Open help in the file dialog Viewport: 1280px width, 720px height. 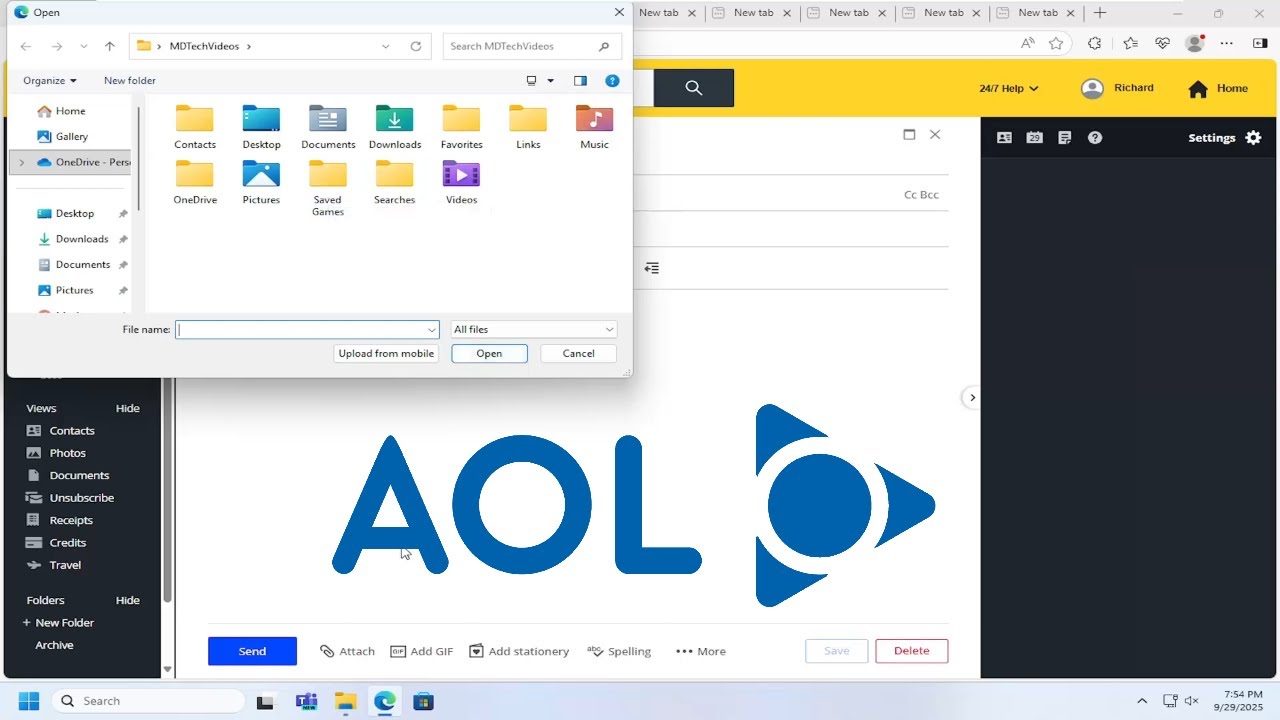coord(612,81)
